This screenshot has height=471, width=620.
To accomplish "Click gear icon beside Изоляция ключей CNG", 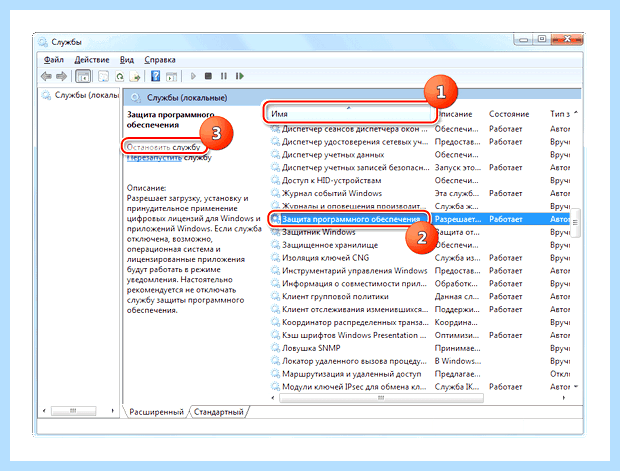I will [275, 258].
